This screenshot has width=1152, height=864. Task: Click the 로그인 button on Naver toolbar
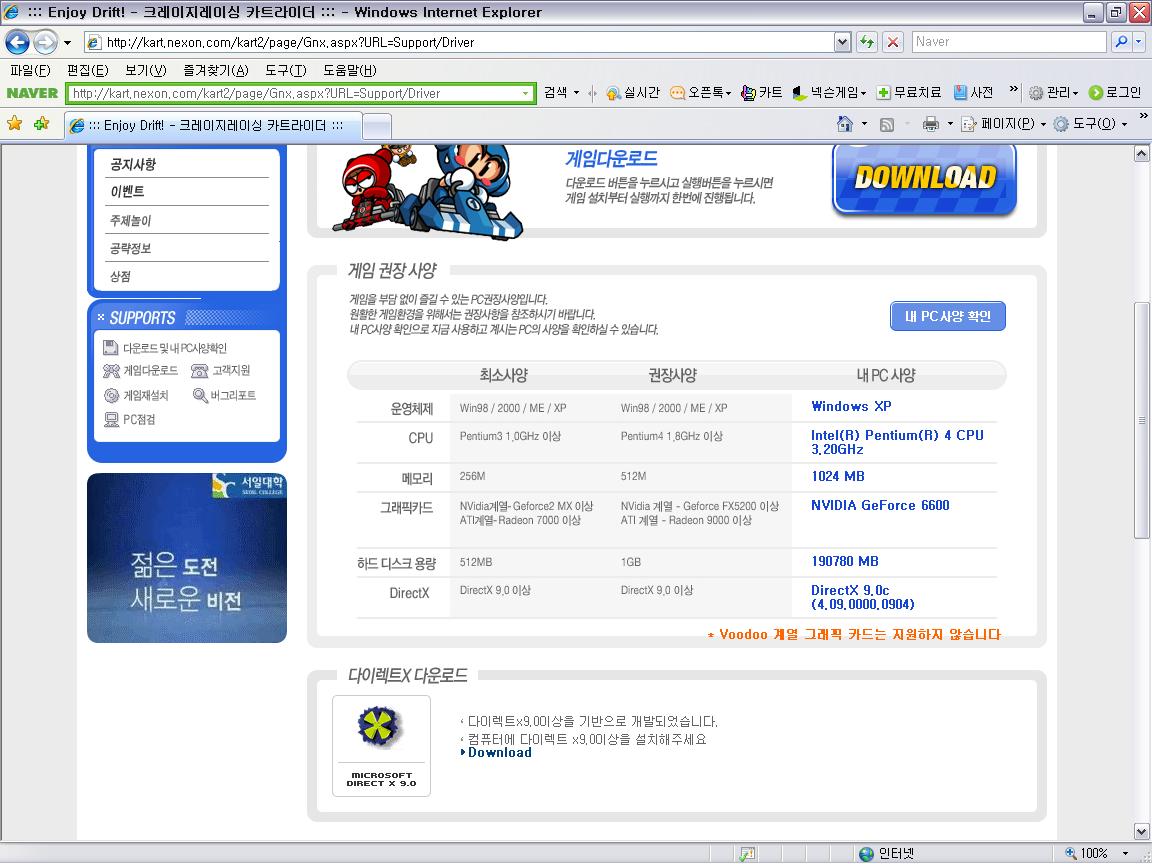coord(1115,93)
